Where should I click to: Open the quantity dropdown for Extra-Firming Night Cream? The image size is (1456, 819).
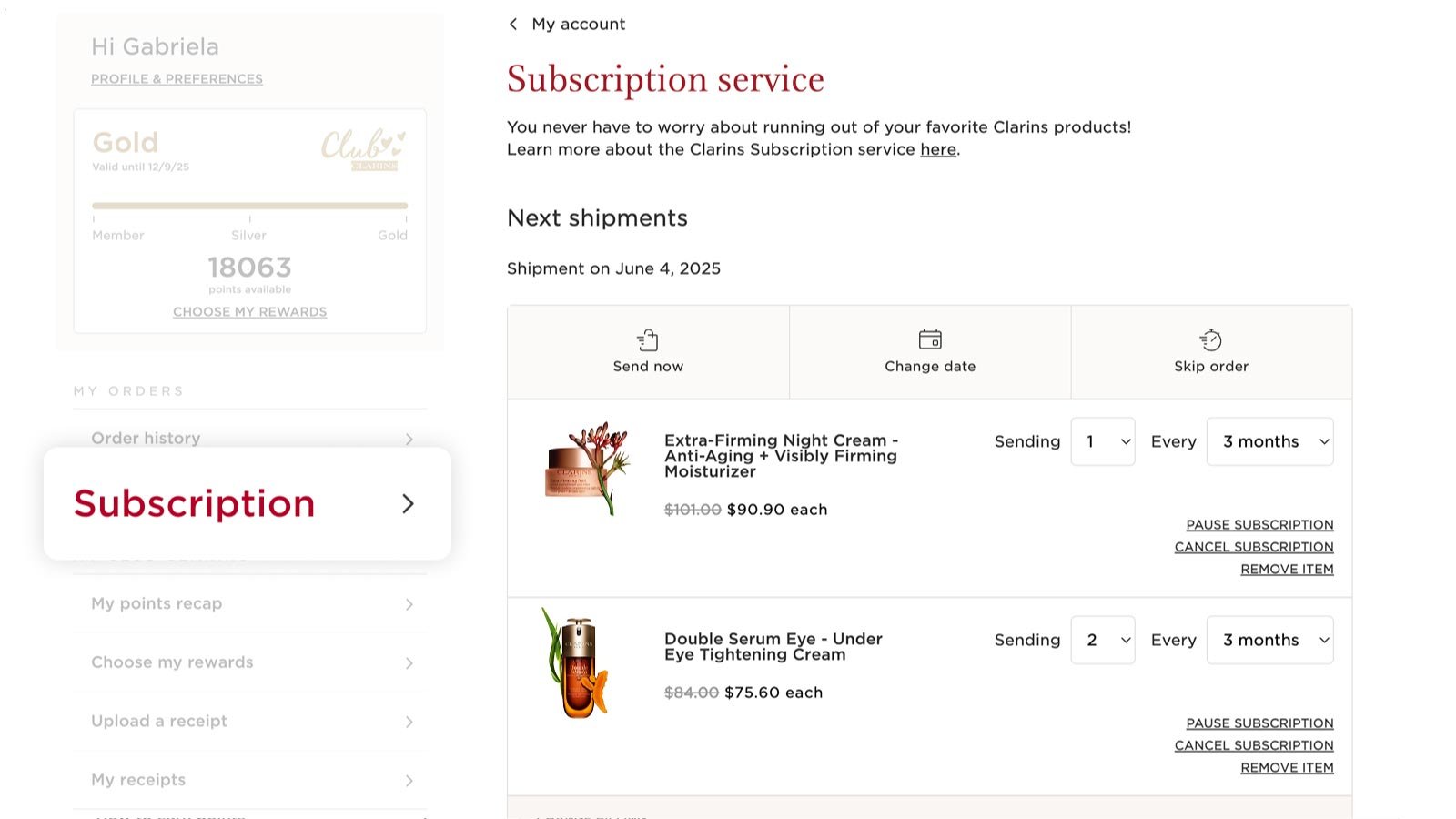pyautogui.click(x=1103, y=441)
